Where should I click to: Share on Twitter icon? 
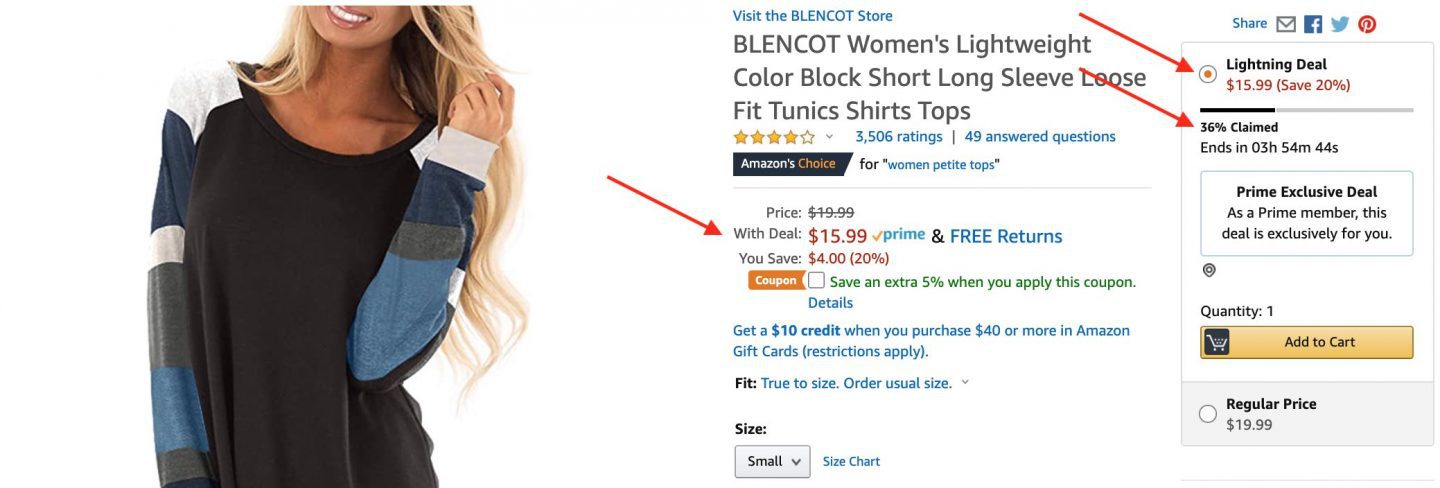point(1340,24)
